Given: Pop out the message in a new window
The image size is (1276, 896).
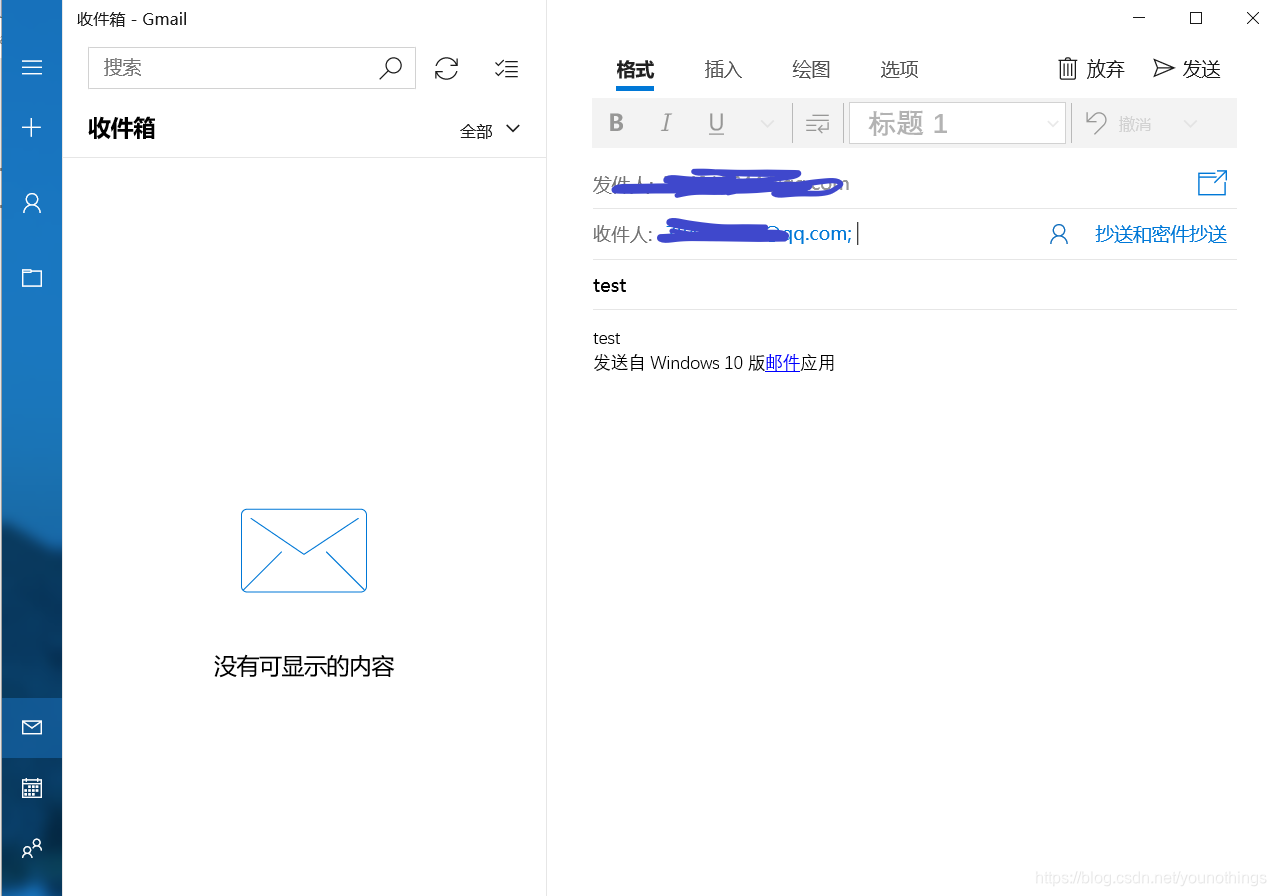Looking at the screenshot, I should click(x=1212, y=183).
